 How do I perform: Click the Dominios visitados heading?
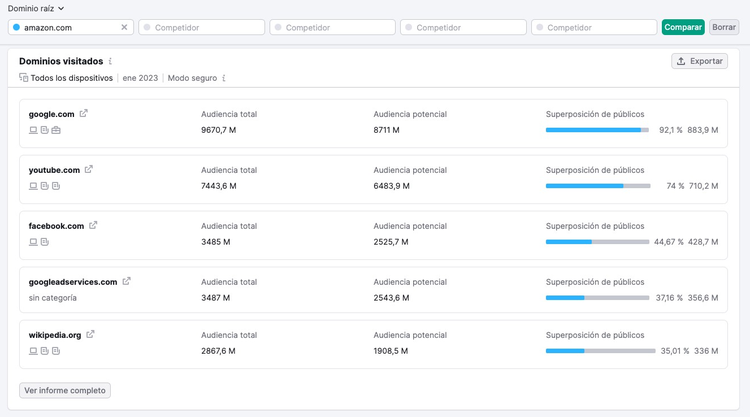[x=61, y=61]
